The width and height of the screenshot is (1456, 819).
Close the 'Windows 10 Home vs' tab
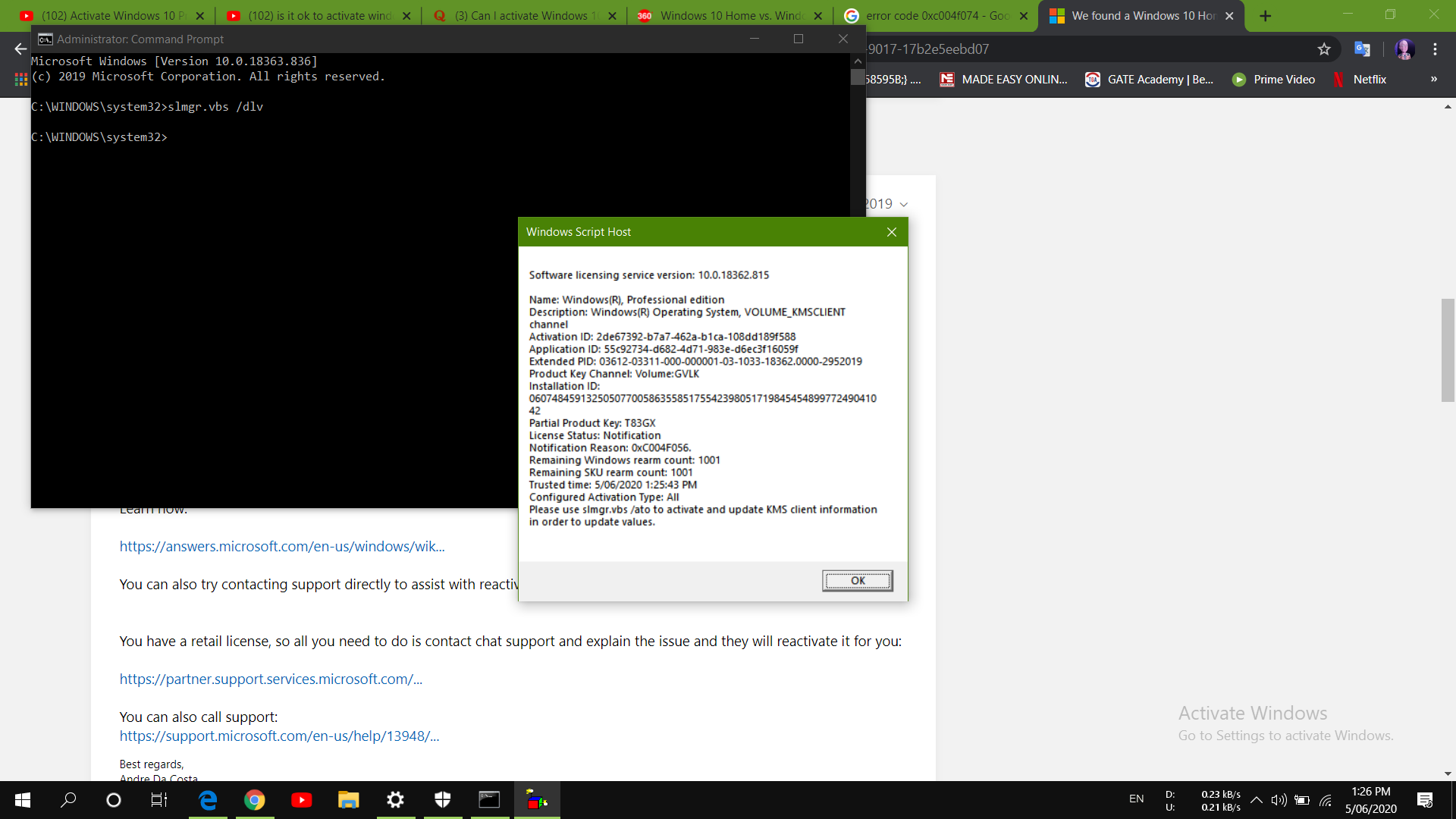pyautogui.click(x=817, y=16)
